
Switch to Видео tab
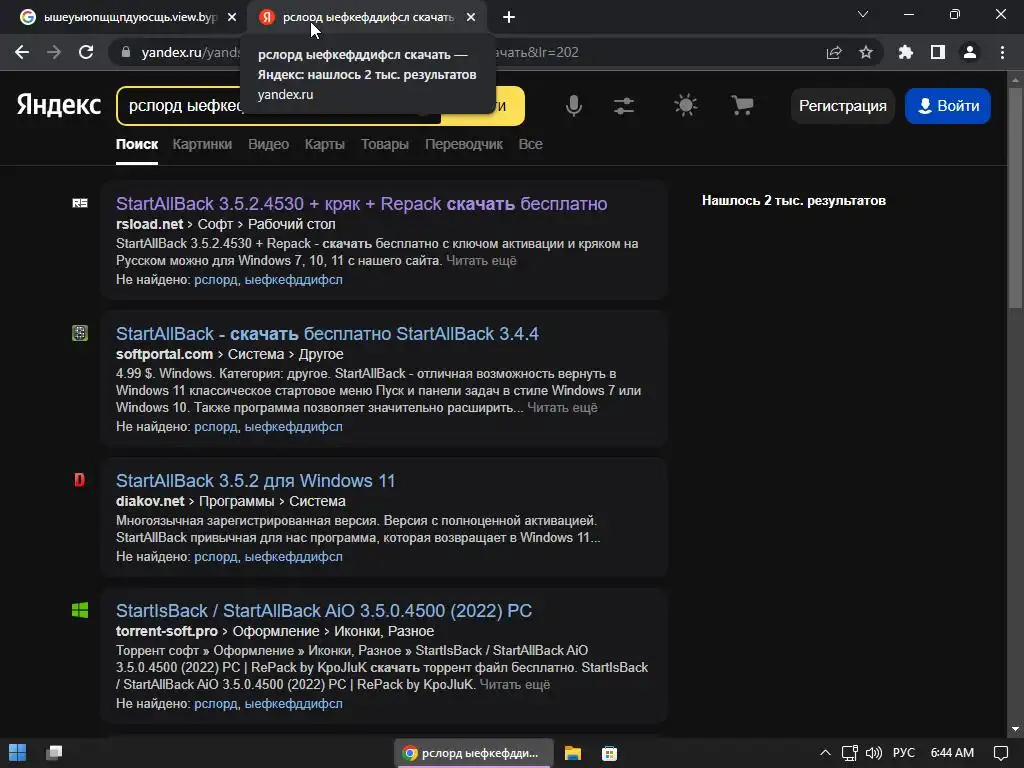pos(268,144)
